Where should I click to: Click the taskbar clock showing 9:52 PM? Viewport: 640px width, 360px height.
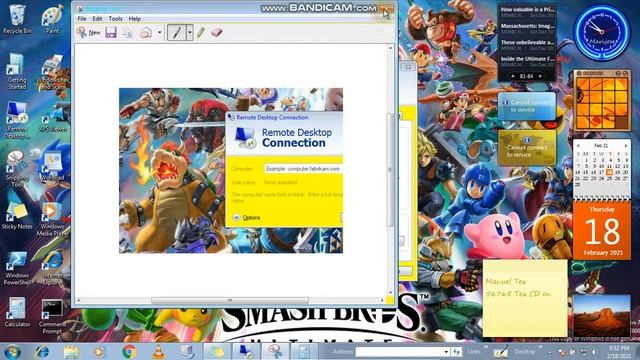pyautogui.click(x=619, y=352)
